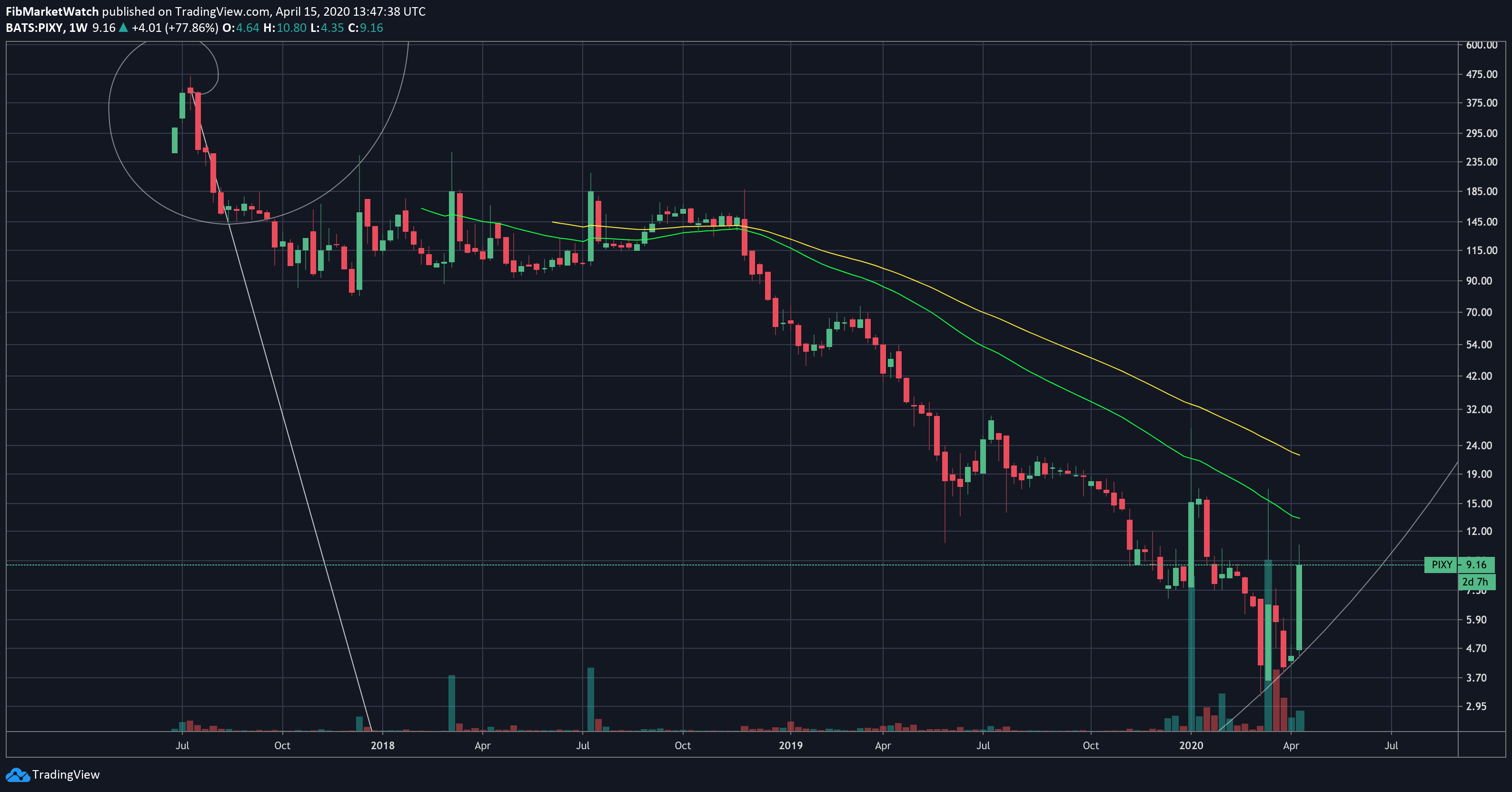Click the close value C:9.16
1512x792 pixels.
[x=365, y=28]
